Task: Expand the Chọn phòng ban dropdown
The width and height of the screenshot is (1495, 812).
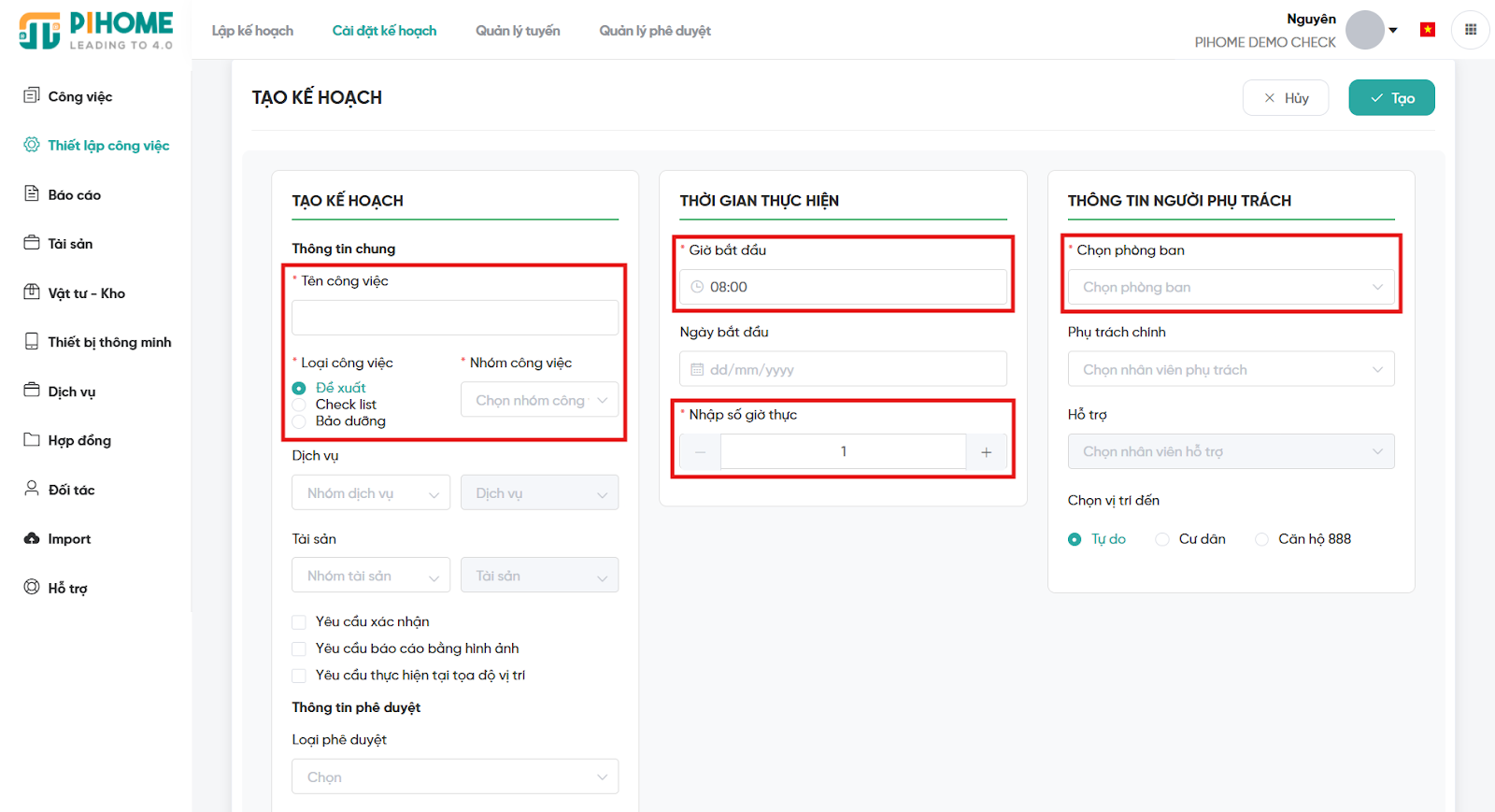Action: pyautogui.click(x=1231, y=288)
